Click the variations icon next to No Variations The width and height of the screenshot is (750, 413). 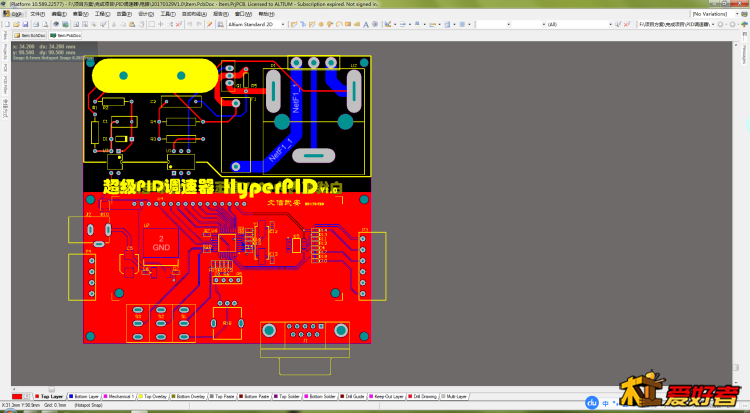tap(745, 14)
